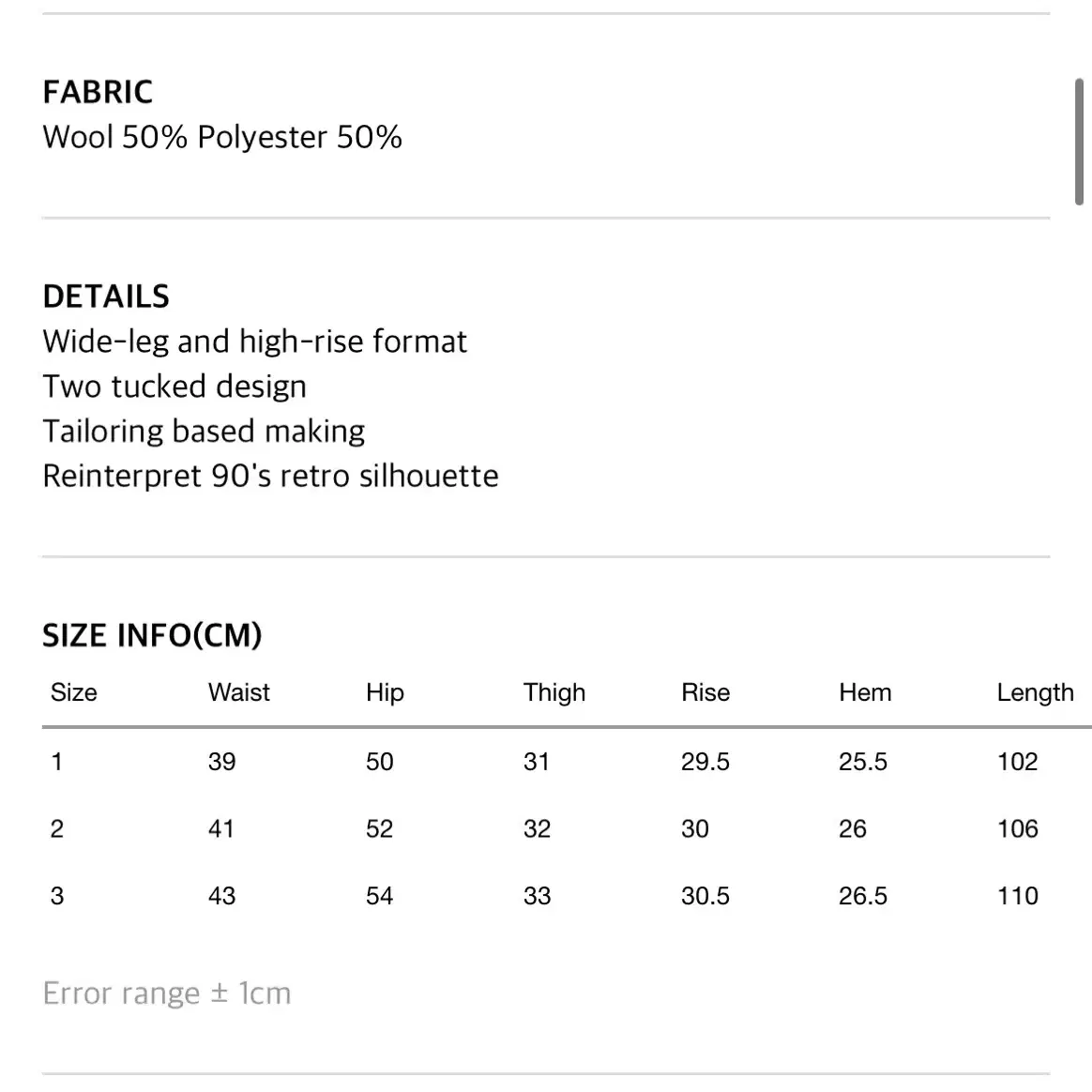The image size is (1092, 1092).
Task: Click Reinterpret 90's retro silhouette text
Action: click(x=271, y=477)
